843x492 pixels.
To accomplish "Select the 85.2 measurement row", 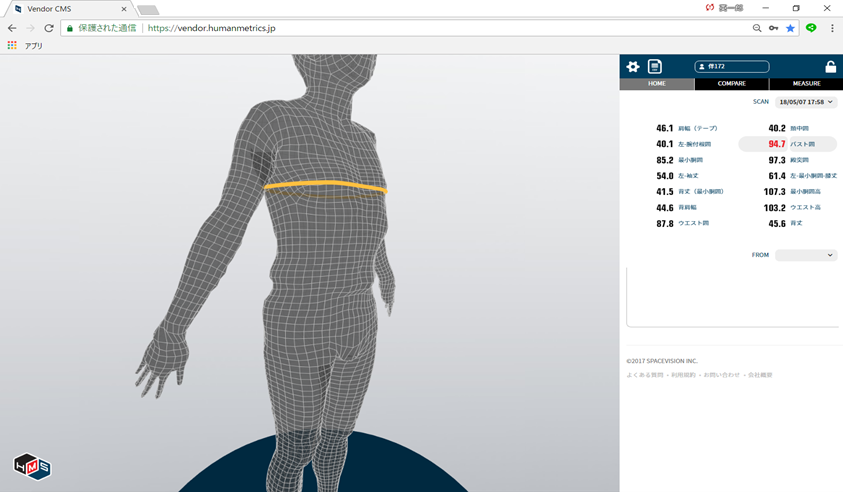I will pyautogui.click(x=680, y=160).
